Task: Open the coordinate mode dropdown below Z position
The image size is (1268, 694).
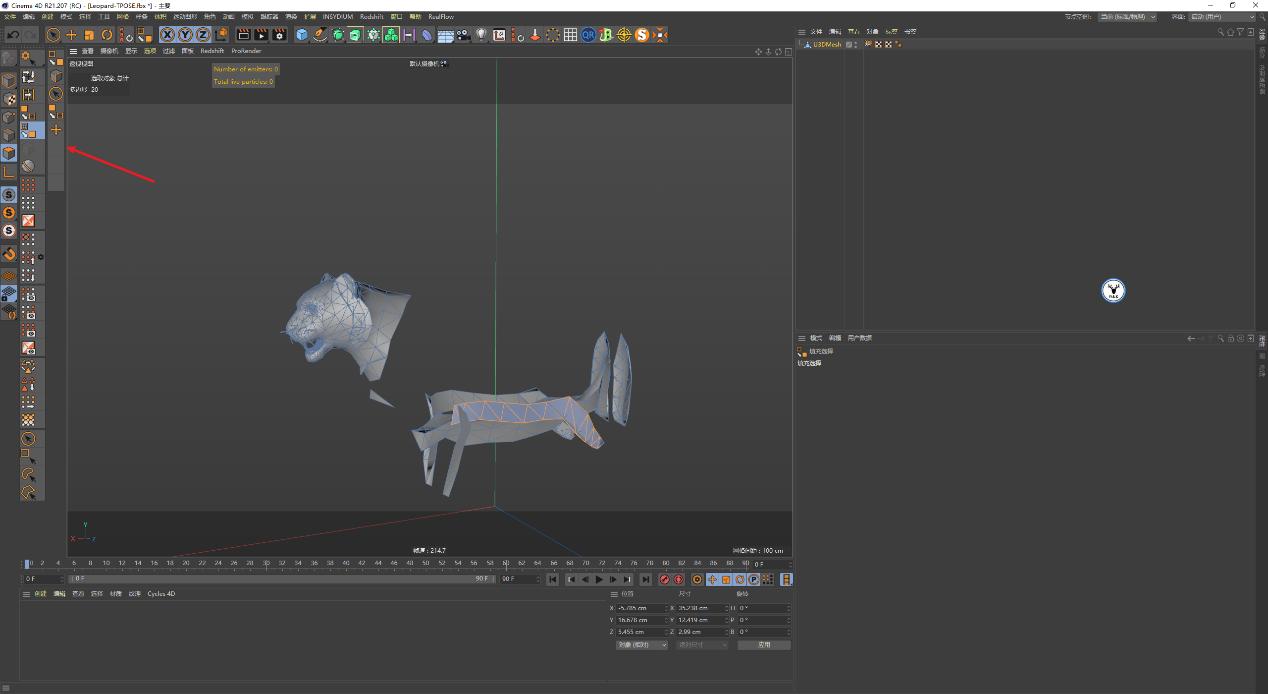Action: pyautogui.click(x=642, y=645)
